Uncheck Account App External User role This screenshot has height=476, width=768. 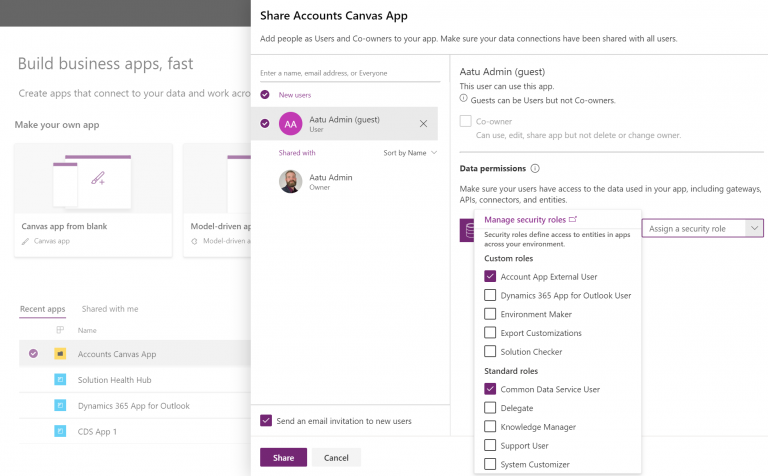pos(490,276)
